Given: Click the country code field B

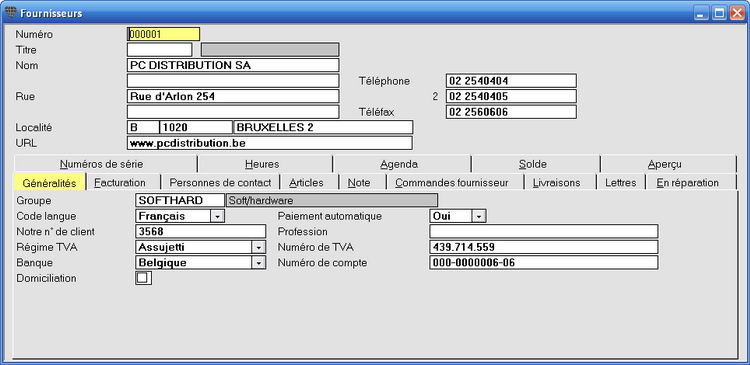Looking at the screenshot, I should click(143, 127).
